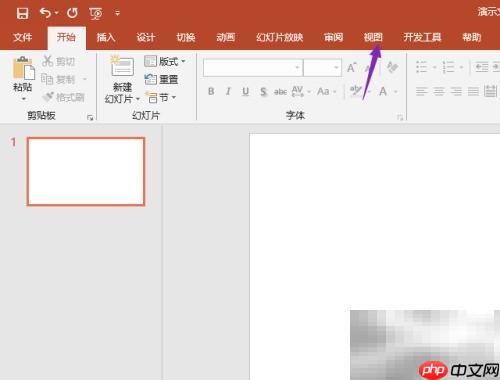Click the Save icon in quick access toolbar
The width and height of the screenshot is (500, 380).
[x=22, y=13]
